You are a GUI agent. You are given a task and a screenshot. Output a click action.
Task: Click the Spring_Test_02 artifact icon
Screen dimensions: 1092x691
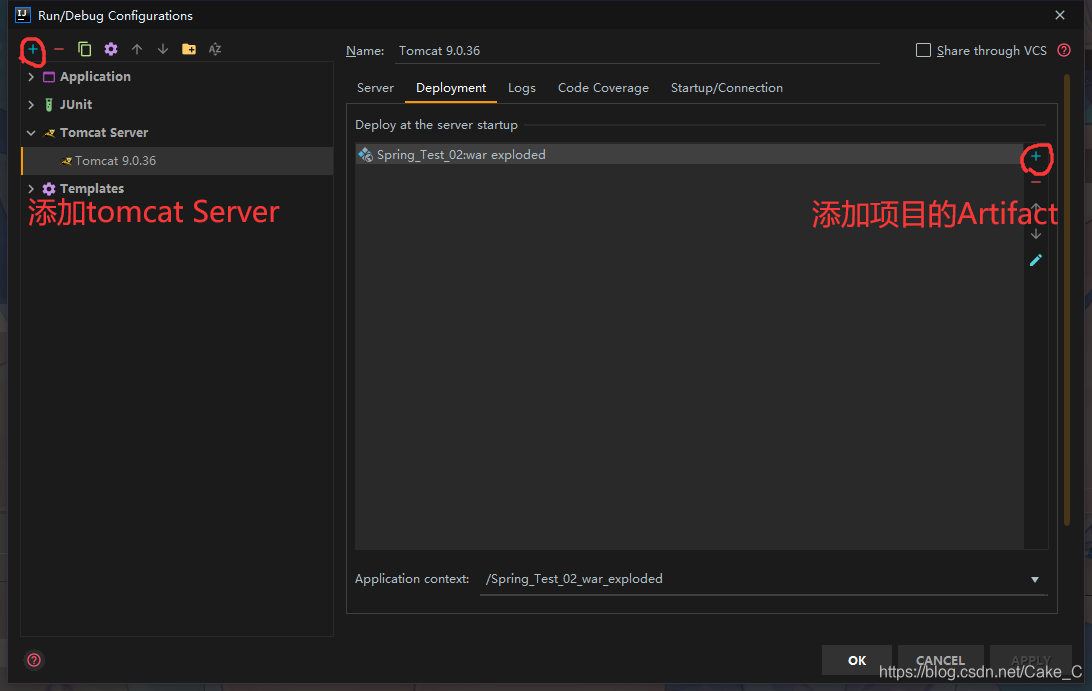coord(366,155)
